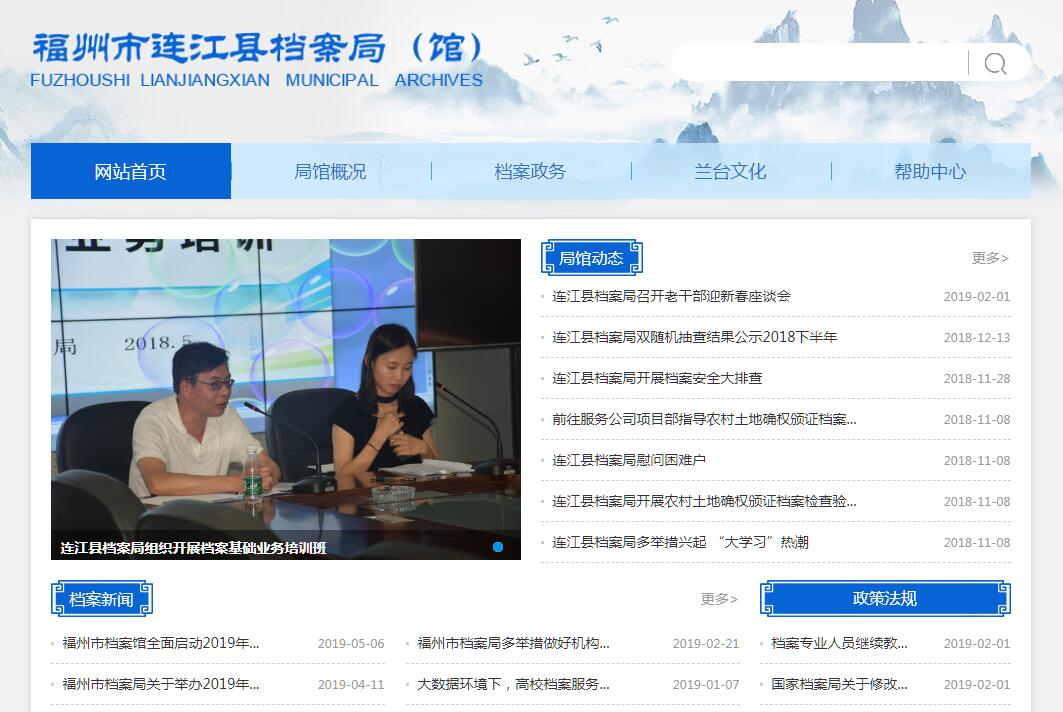
Task: Open news 大数据环境下，高校档案服务
Action: click(x=513, y=685)
